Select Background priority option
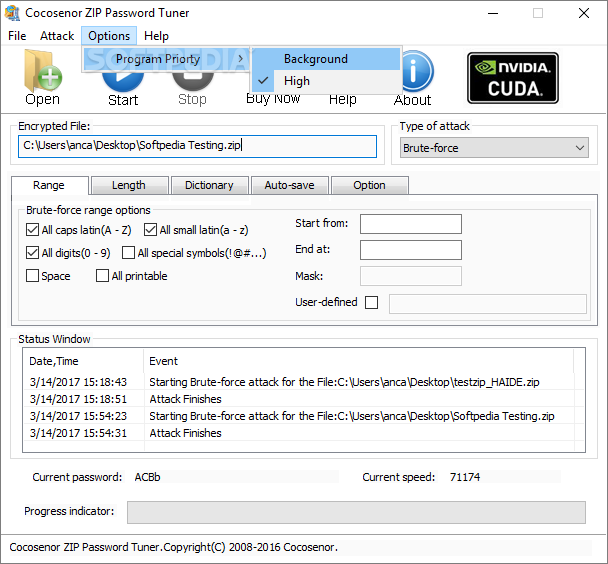Screen dimensions: 608x564 (326, 59)
